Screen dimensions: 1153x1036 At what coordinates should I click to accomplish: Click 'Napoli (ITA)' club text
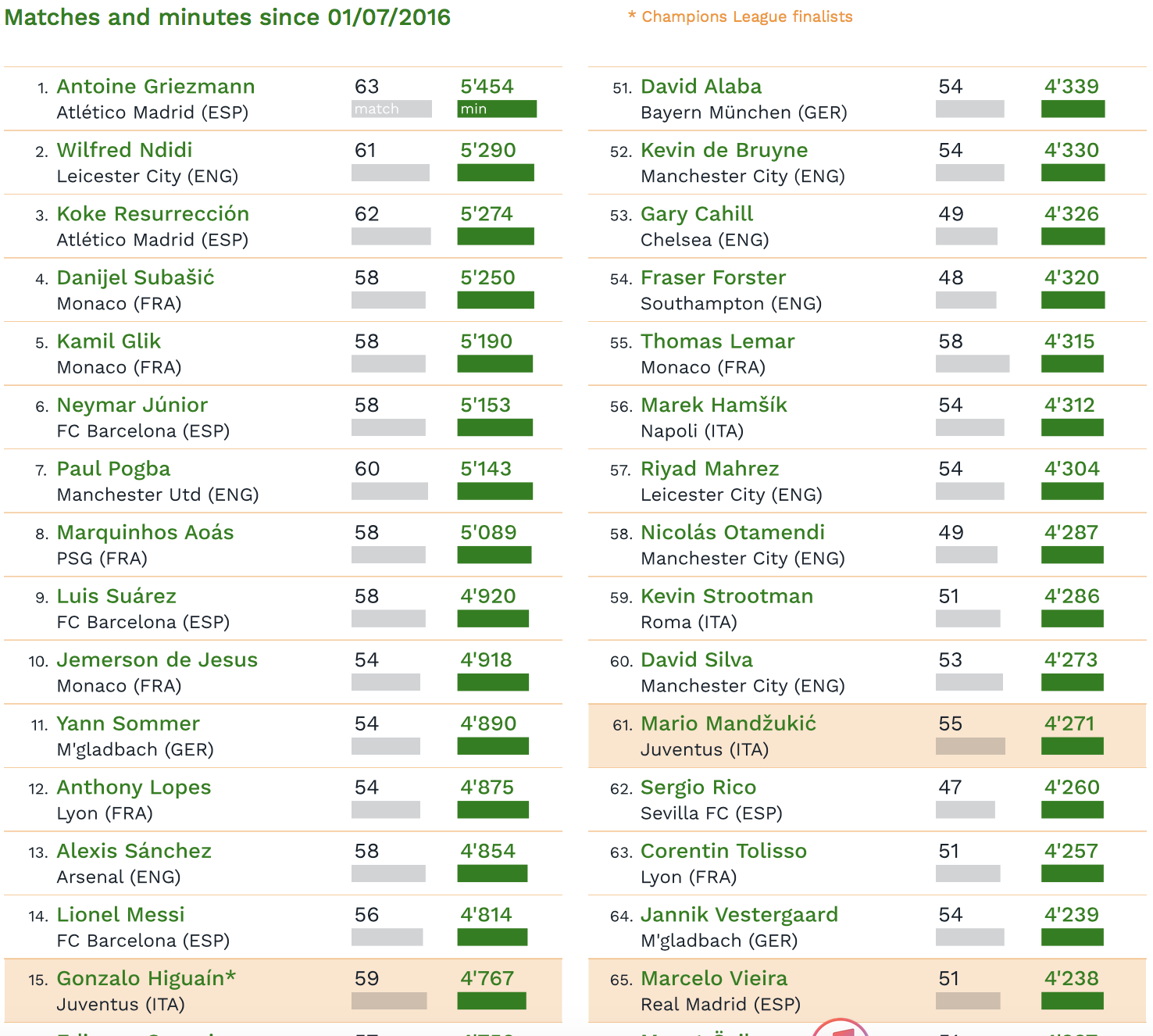click(x=692, y=431)
